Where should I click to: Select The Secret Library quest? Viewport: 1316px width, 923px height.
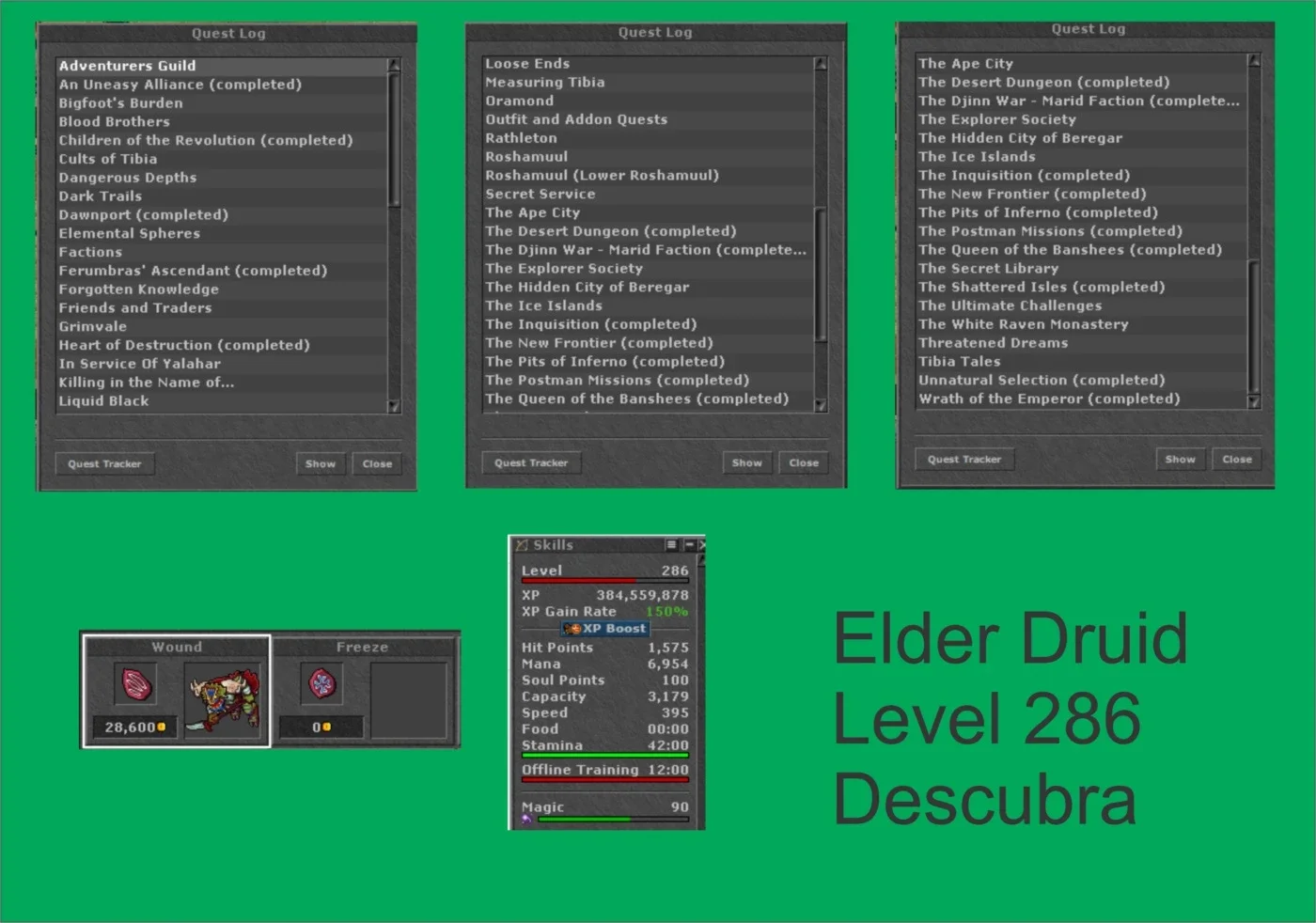[x=1081, y=269]
